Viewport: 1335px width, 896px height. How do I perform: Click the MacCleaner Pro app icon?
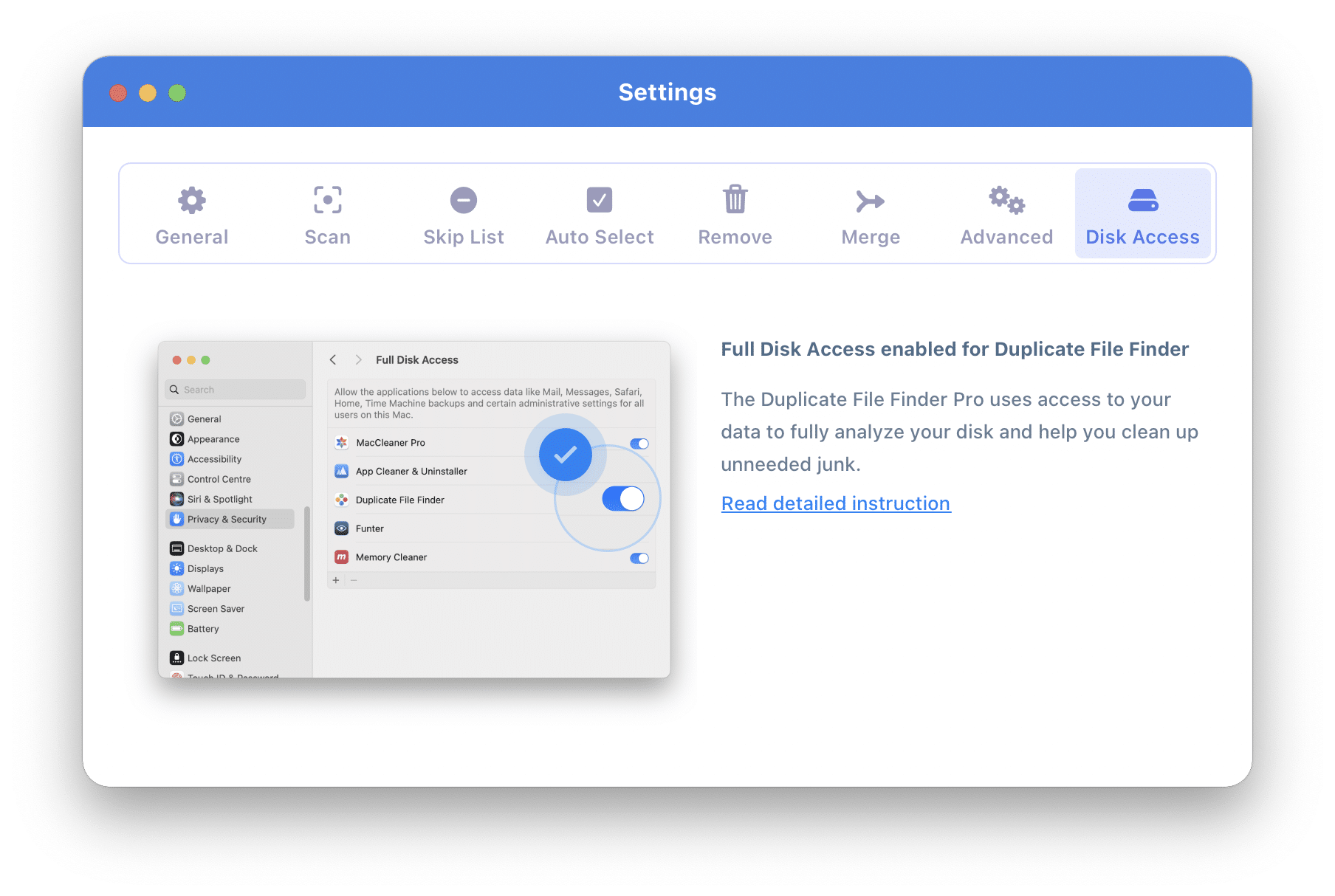pyautogui.click(x=342, y=443)
